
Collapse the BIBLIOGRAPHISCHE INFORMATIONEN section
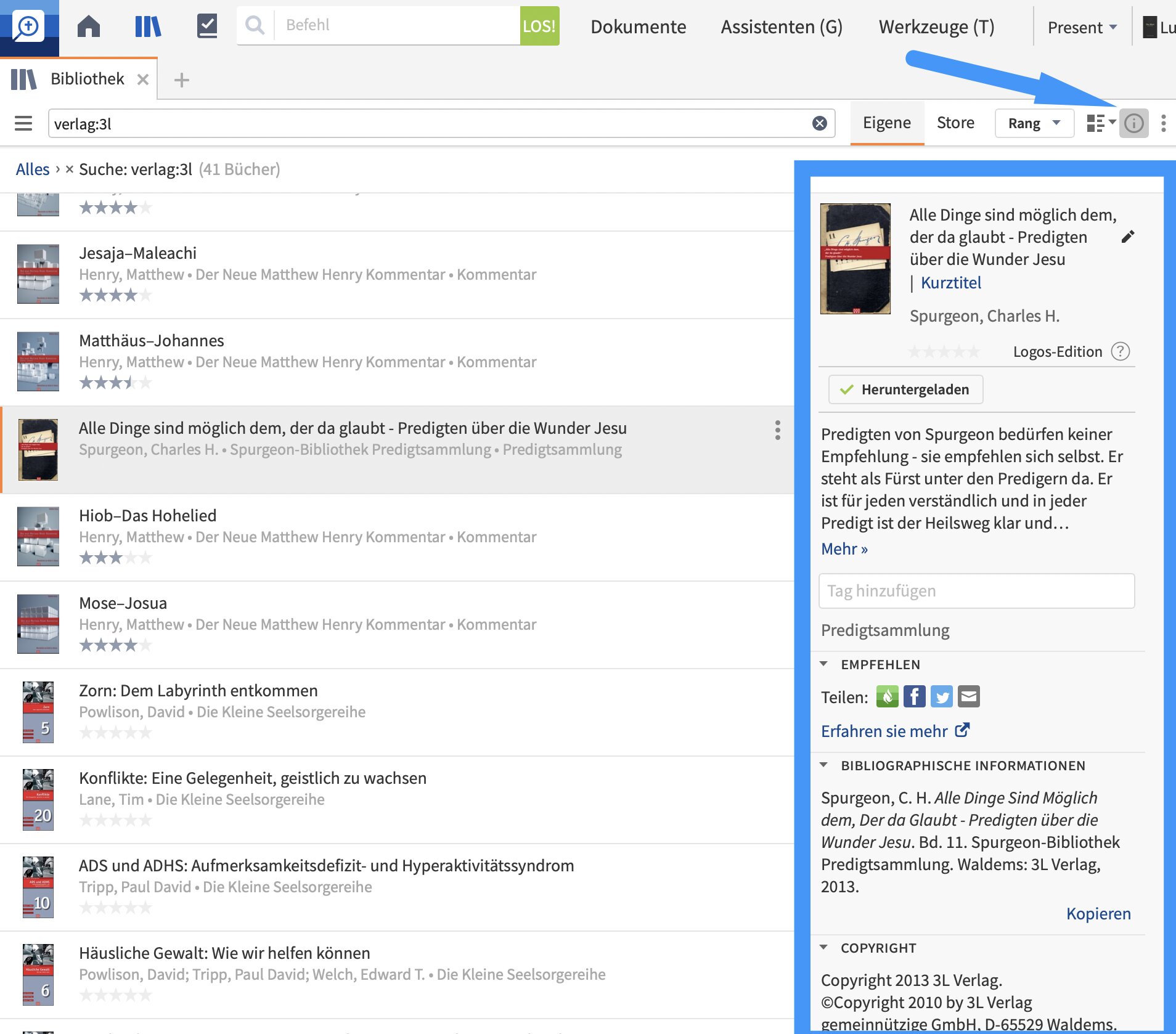pyautogui.click(x=824, y=765)
